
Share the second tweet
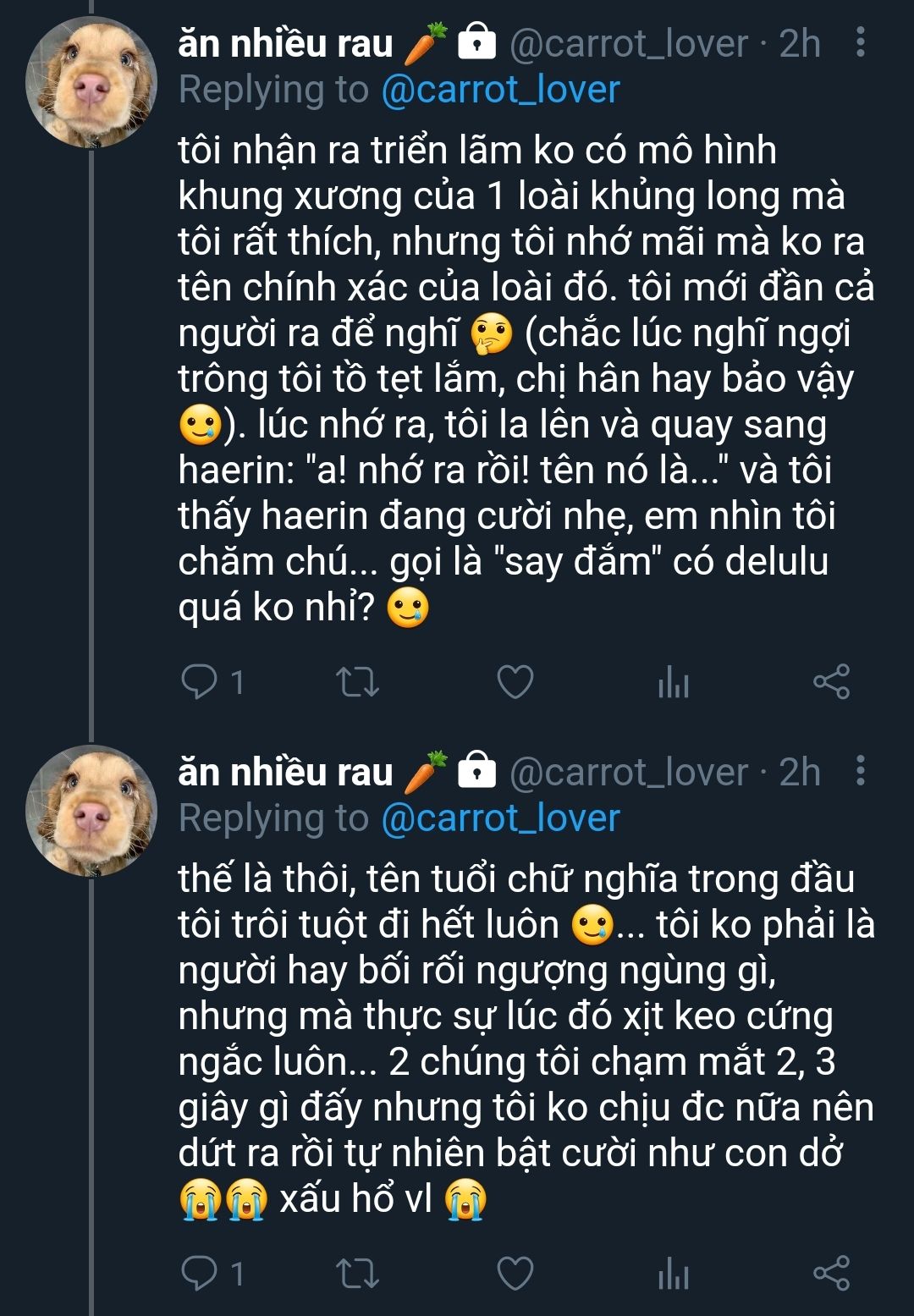click(831, 1273)
